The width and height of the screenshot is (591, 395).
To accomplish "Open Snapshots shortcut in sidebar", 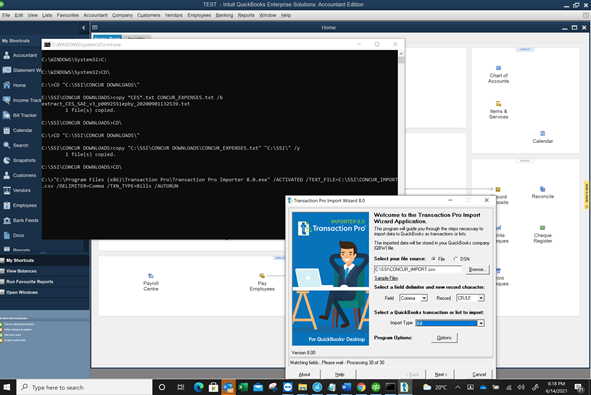I will 19,160.
